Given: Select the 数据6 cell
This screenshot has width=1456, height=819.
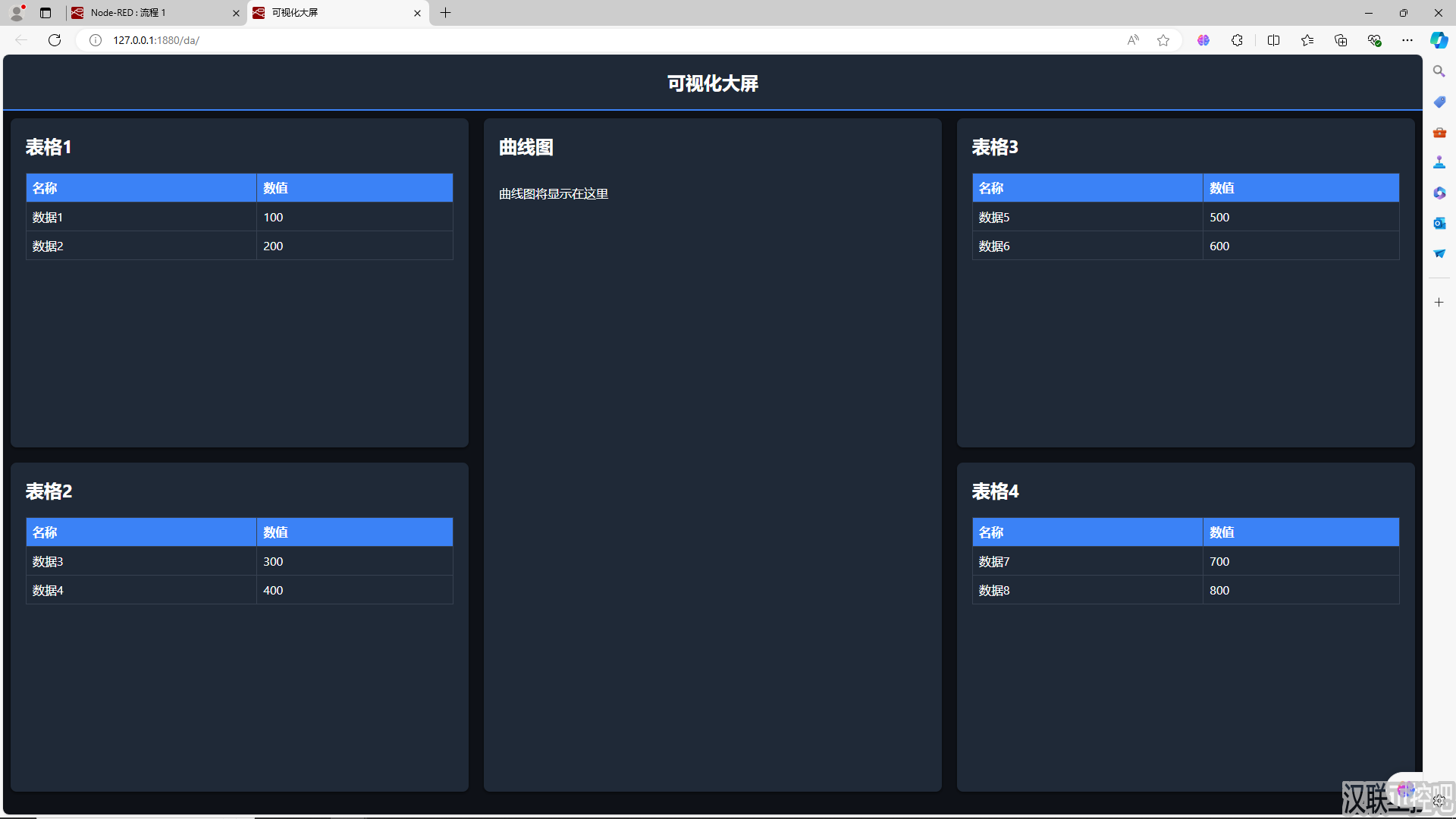Looking at the screenshot, I should (1088, 246).
